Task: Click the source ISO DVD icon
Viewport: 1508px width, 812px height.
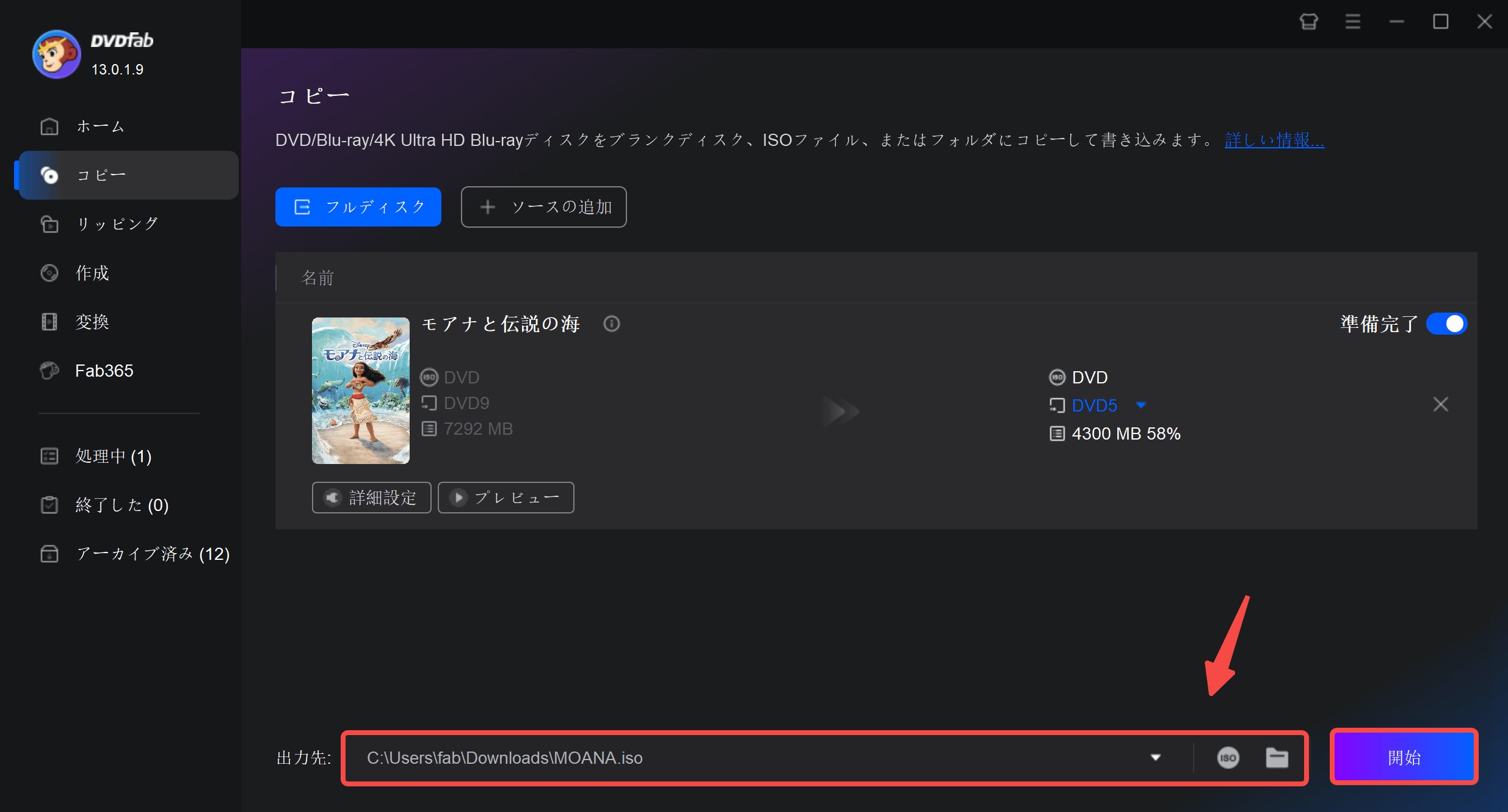Action: tap(429, 377)
